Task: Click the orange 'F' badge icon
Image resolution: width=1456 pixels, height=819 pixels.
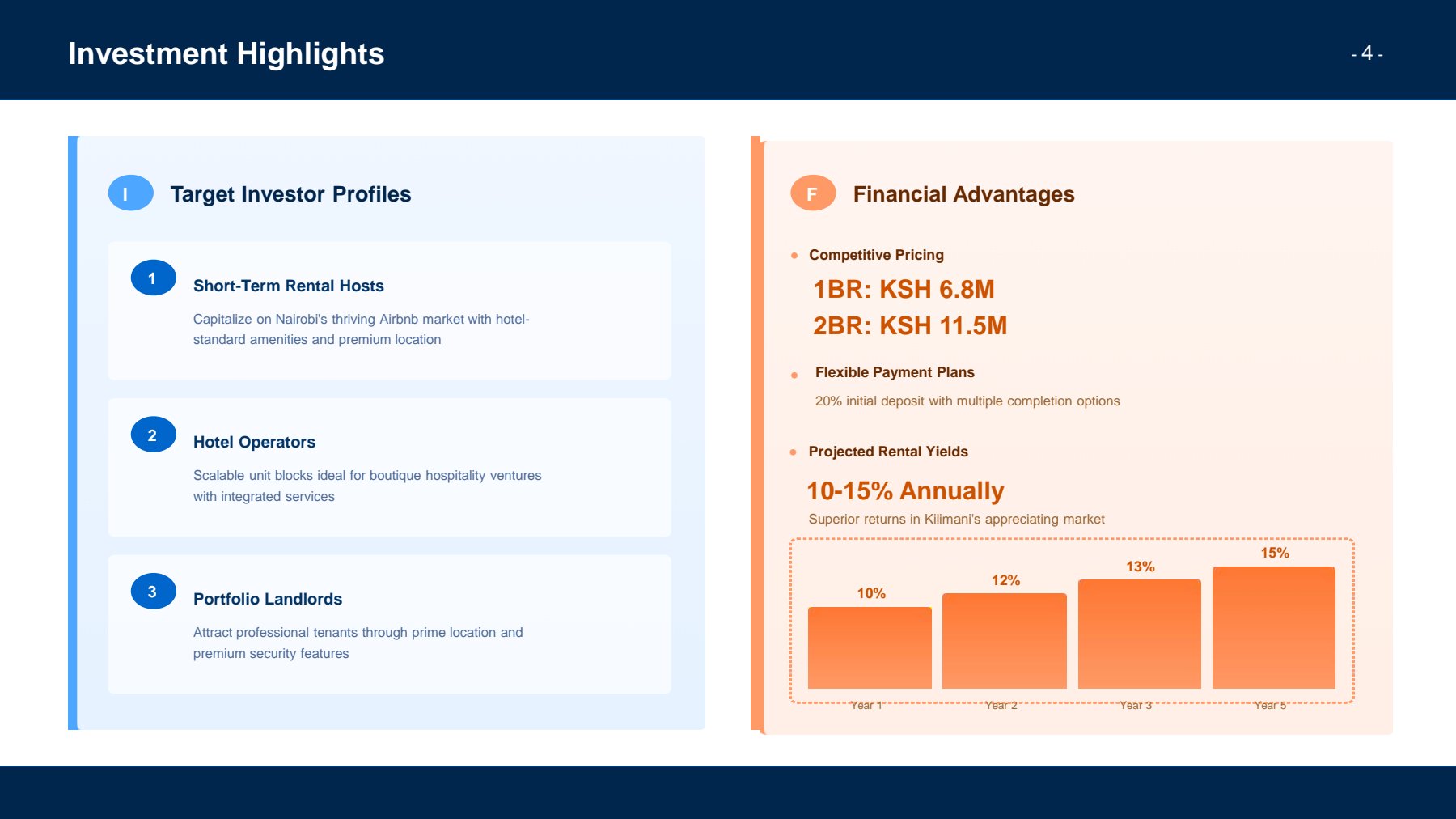Action: point(813,193)
